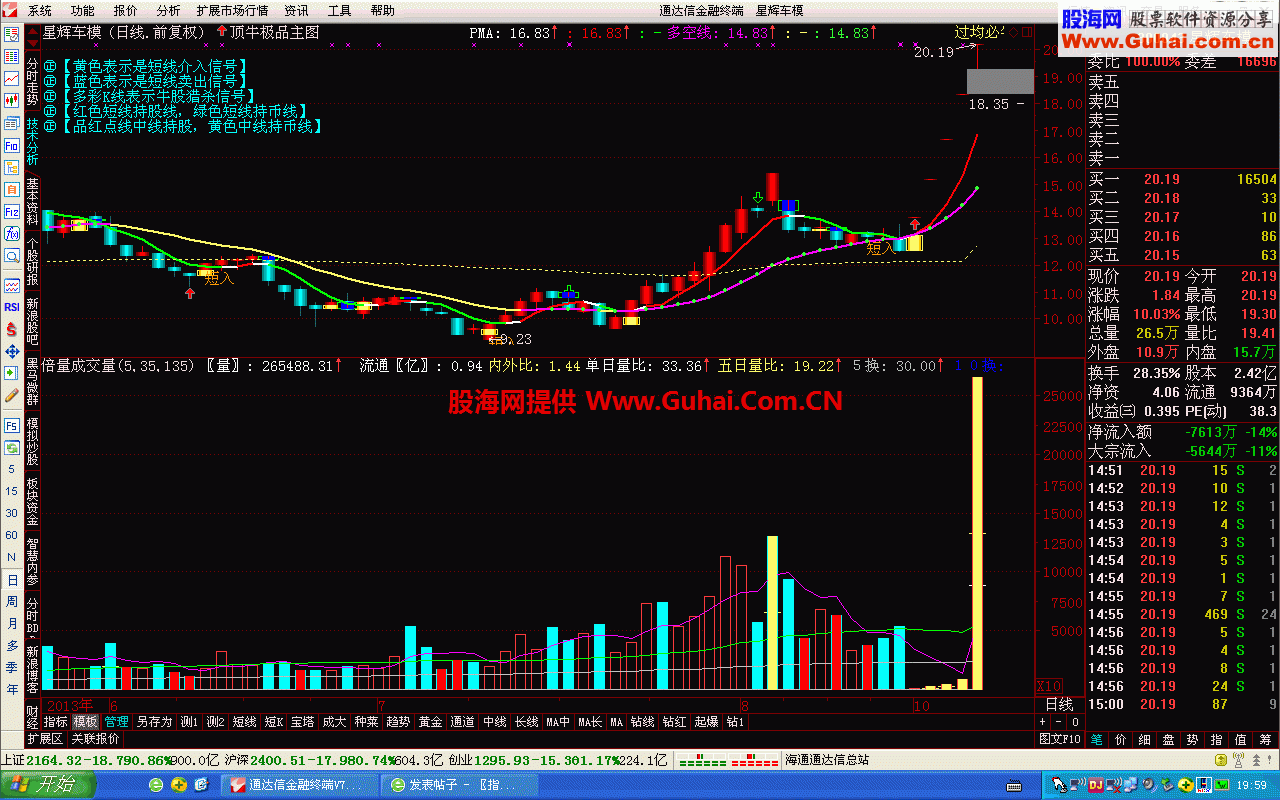Screen dimensions: 1280x800
Task: Click the 图文F10 button
Action: click(1060, 739)
